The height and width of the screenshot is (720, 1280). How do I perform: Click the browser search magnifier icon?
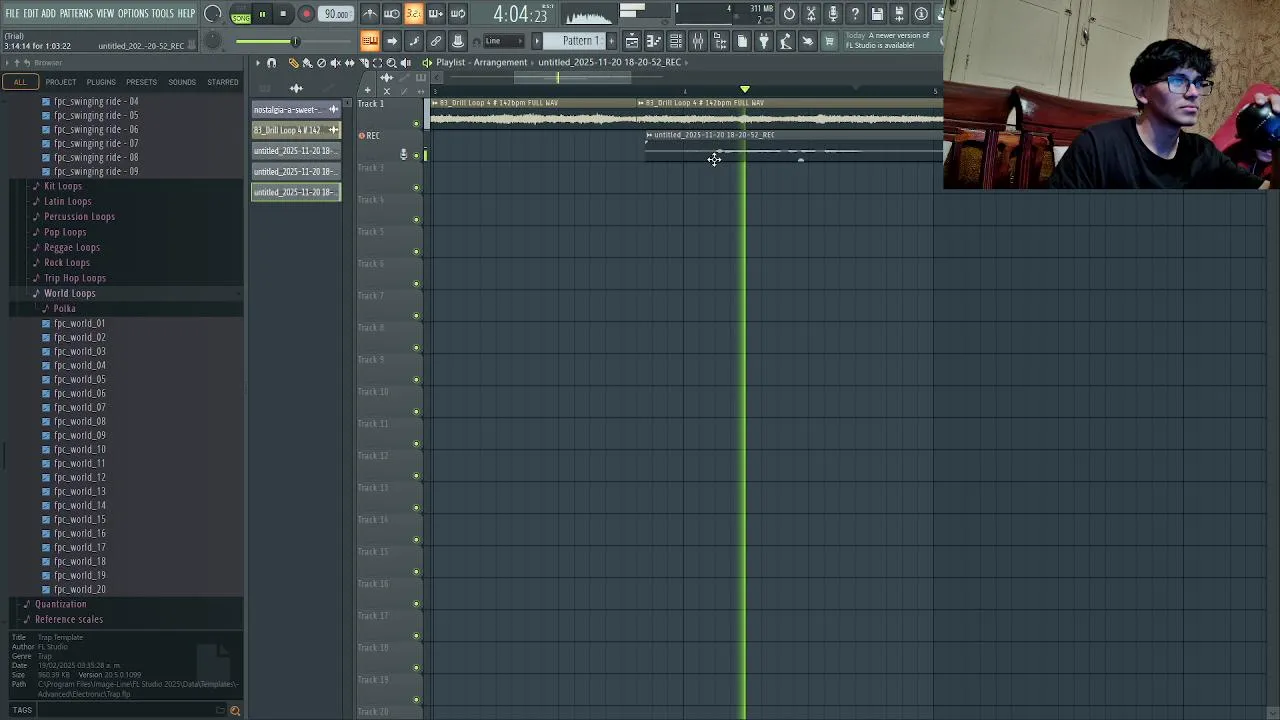point(235,711)
